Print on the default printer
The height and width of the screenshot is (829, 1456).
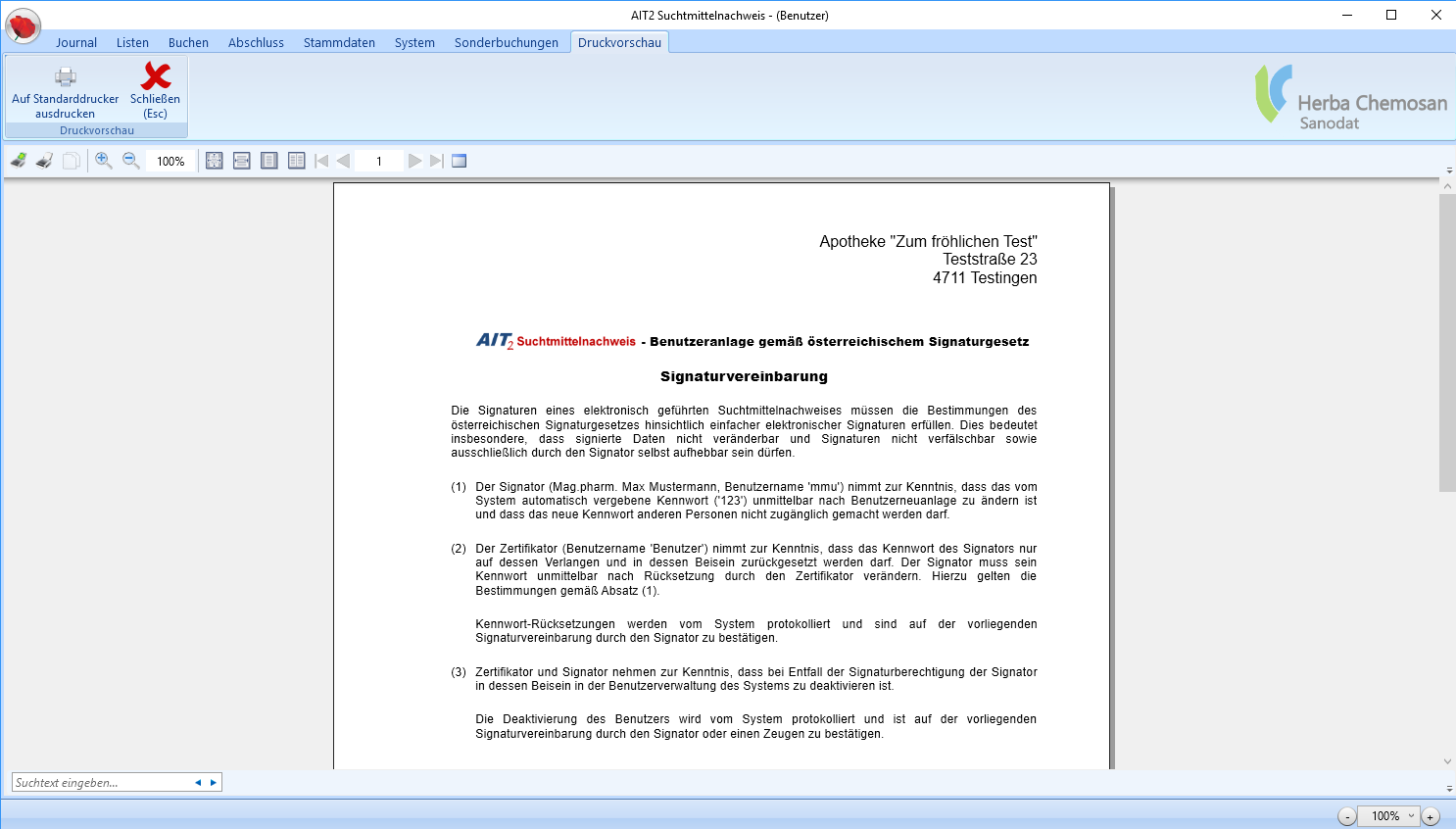coord(66,92)
